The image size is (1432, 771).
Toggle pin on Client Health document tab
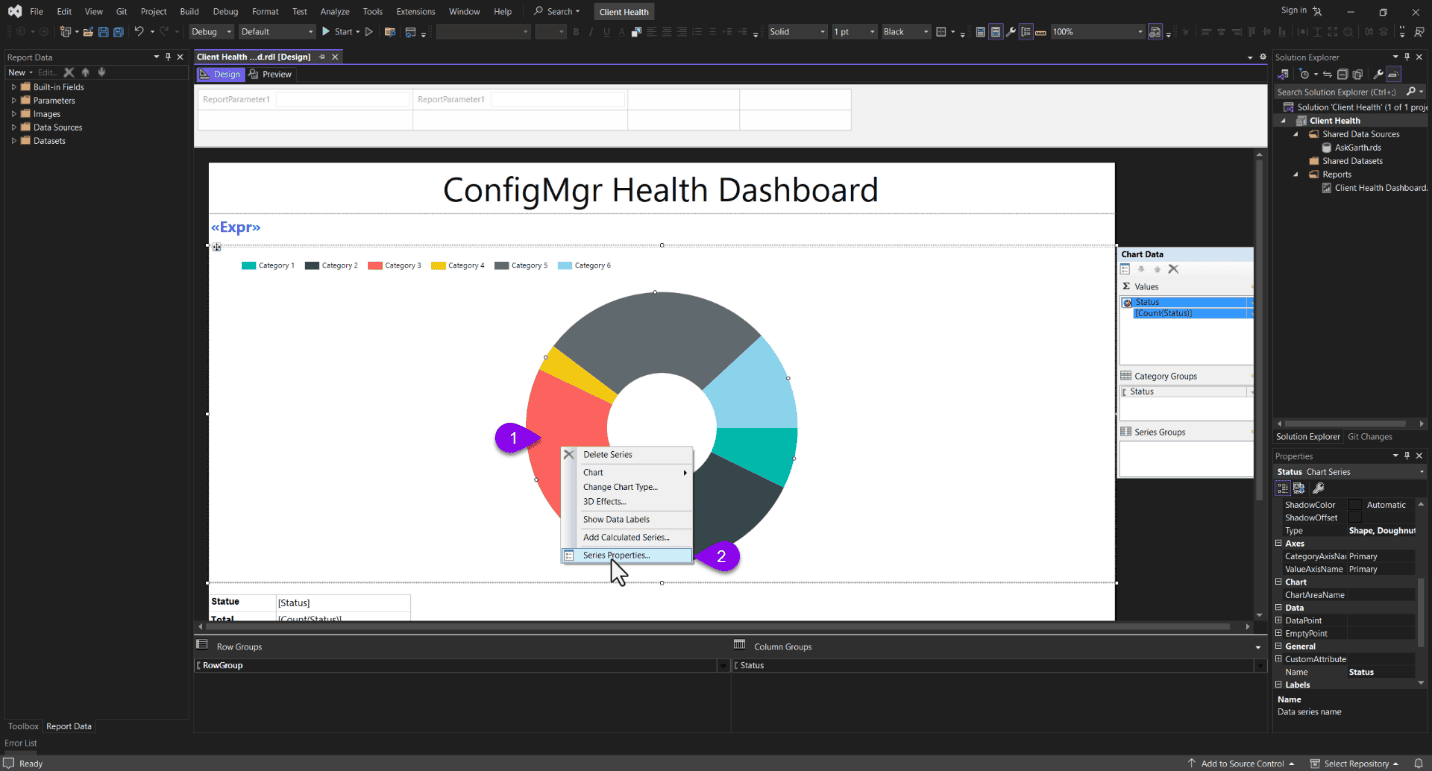point(322,57)
